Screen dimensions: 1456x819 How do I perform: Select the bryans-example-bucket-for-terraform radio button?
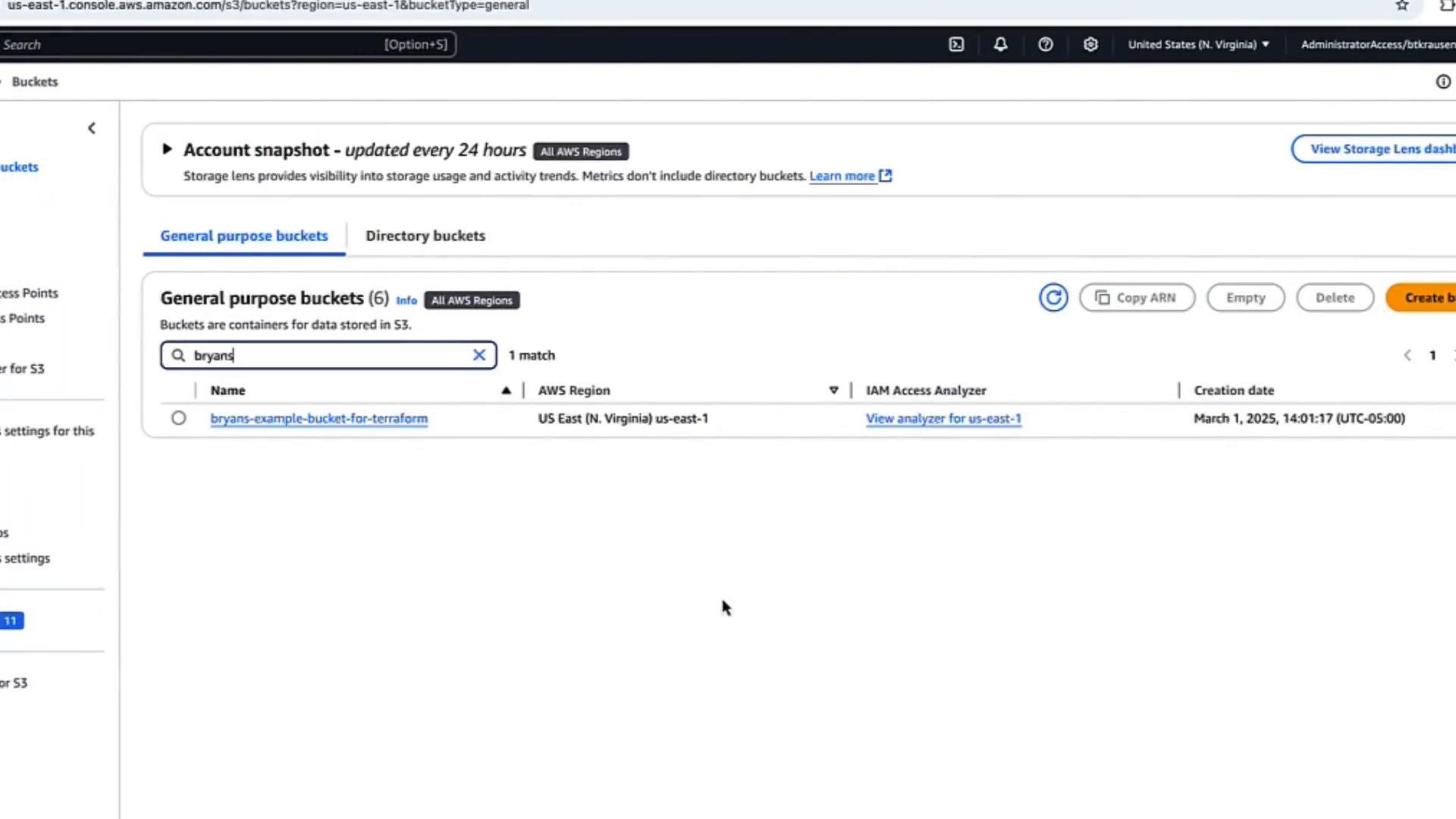coord(178,418)
